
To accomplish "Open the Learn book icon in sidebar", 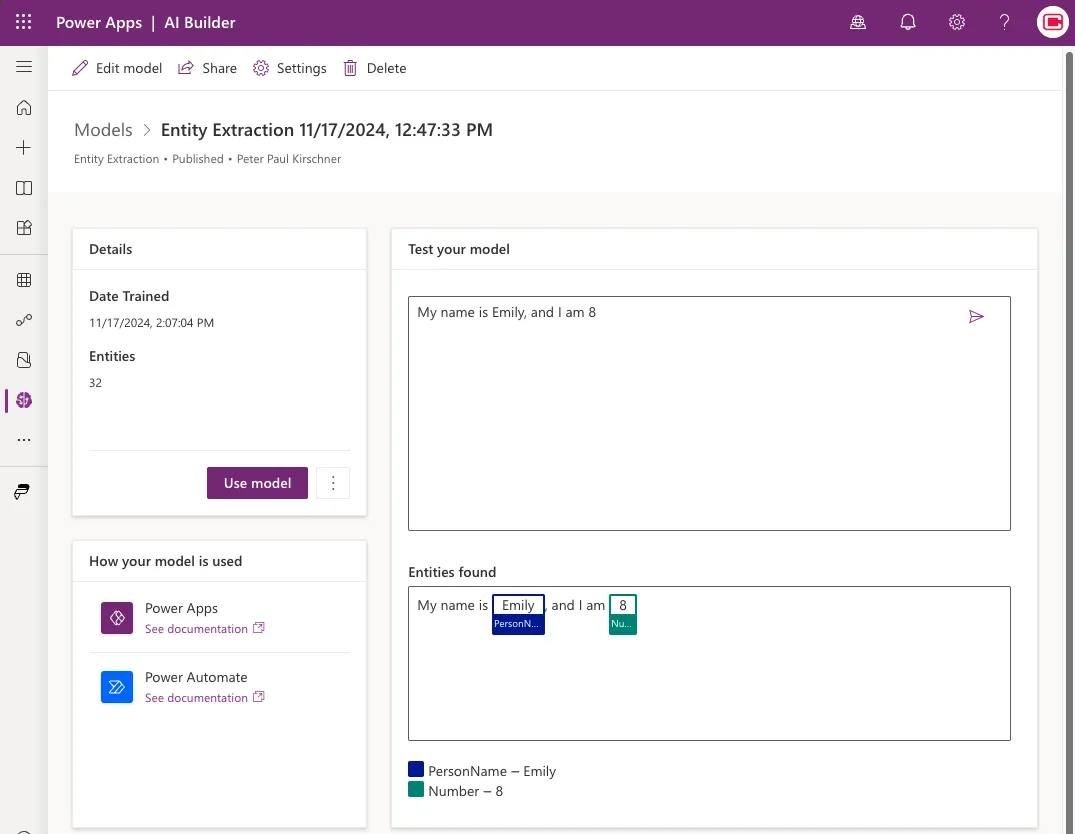I will tap(24, 188).
